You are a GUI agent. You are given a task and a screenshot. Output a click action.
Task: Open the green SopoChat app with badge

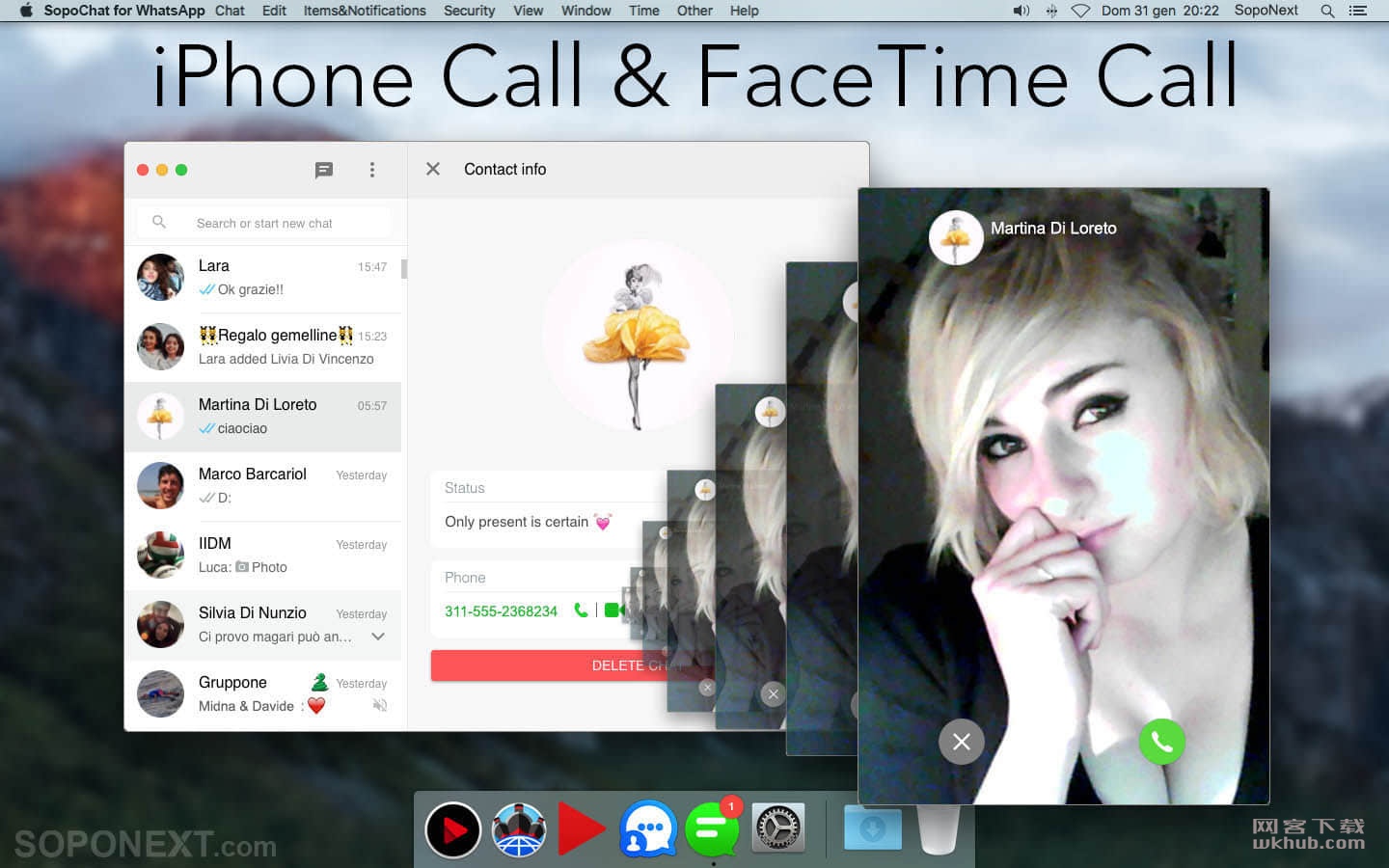(713, 827)
